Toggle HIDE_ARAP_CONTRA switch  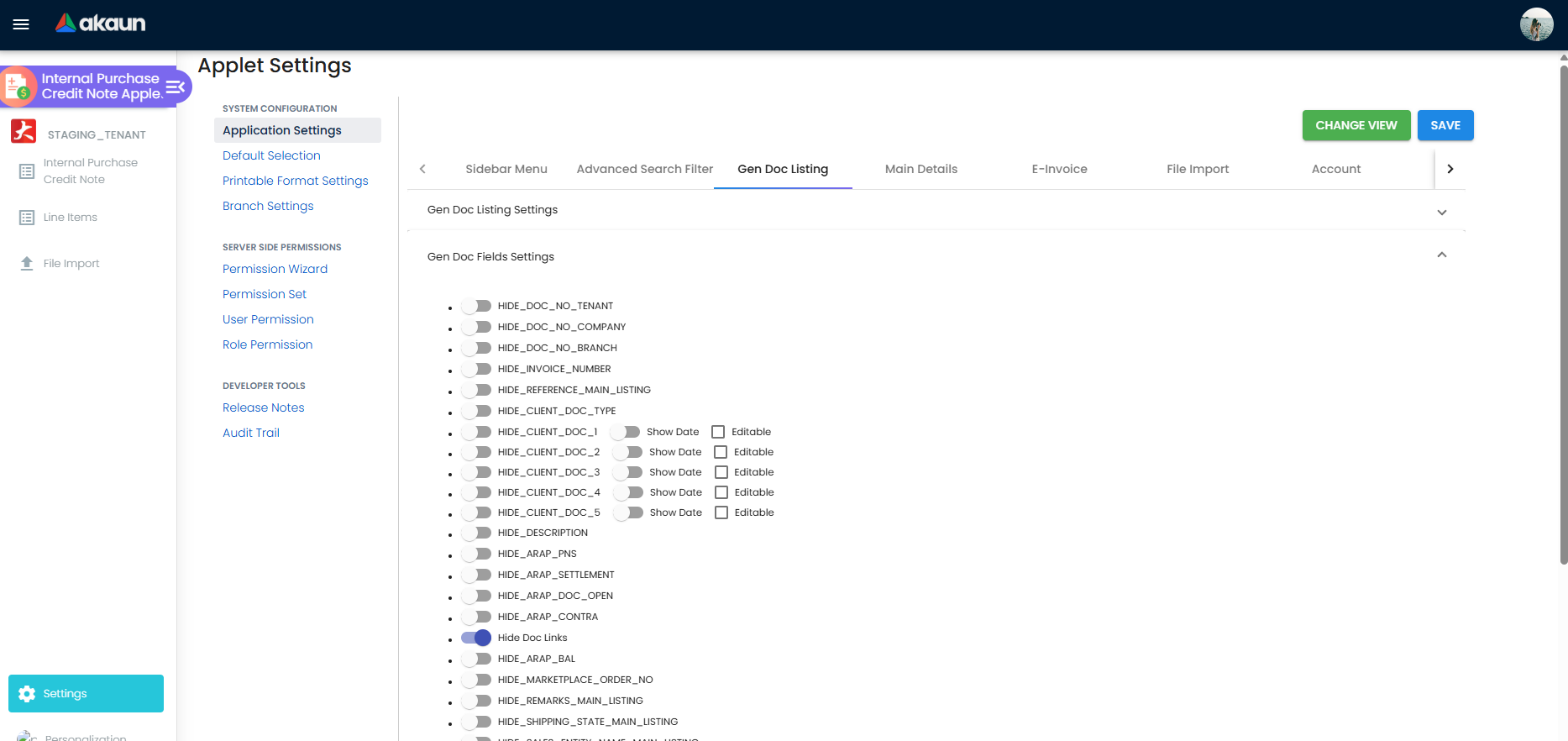[476, 617]
